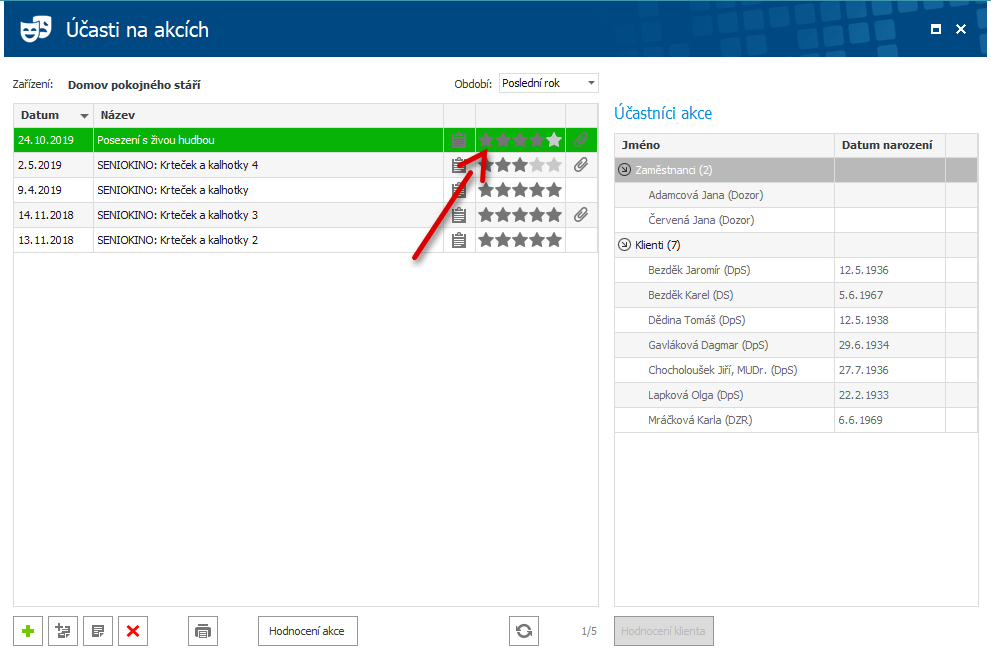The width and height of the screenshot is (991, 658).
Task: Open the edit note icon in bottom toolbar
Action: pos(98,631)
